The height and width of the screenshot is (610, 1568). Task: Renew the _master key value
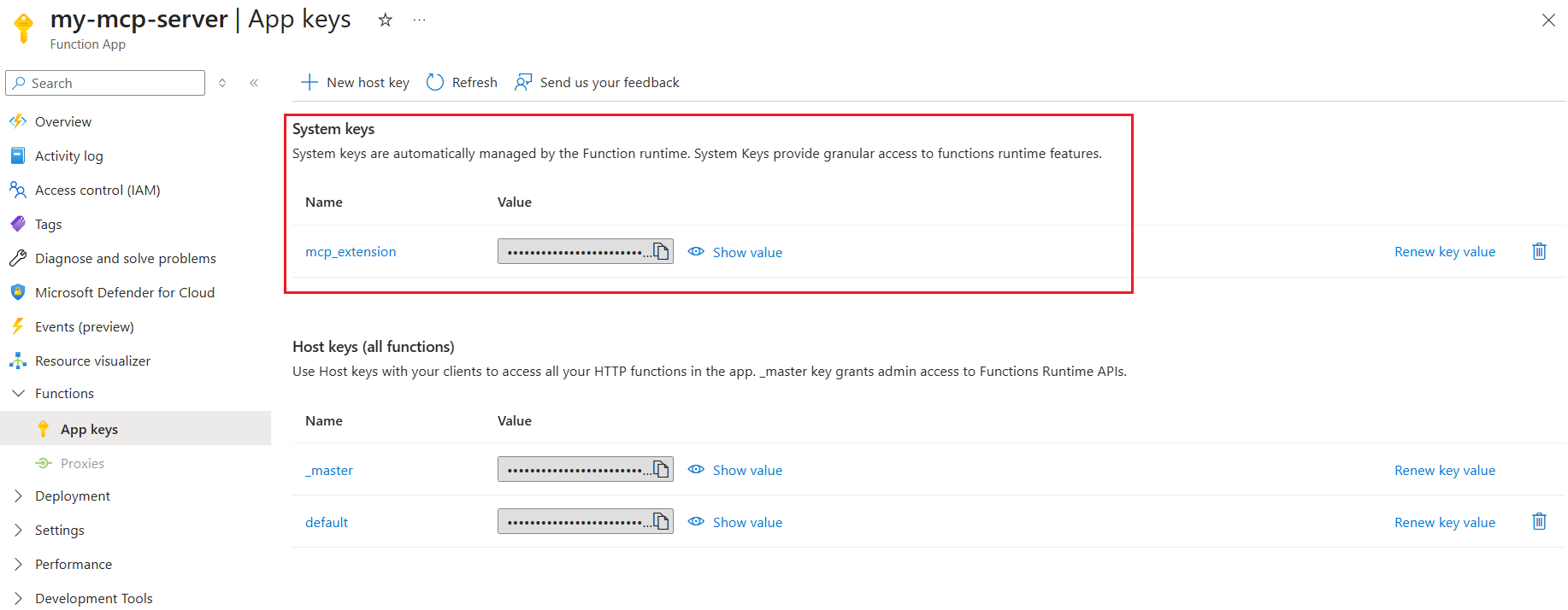(x=1444, y=469)
